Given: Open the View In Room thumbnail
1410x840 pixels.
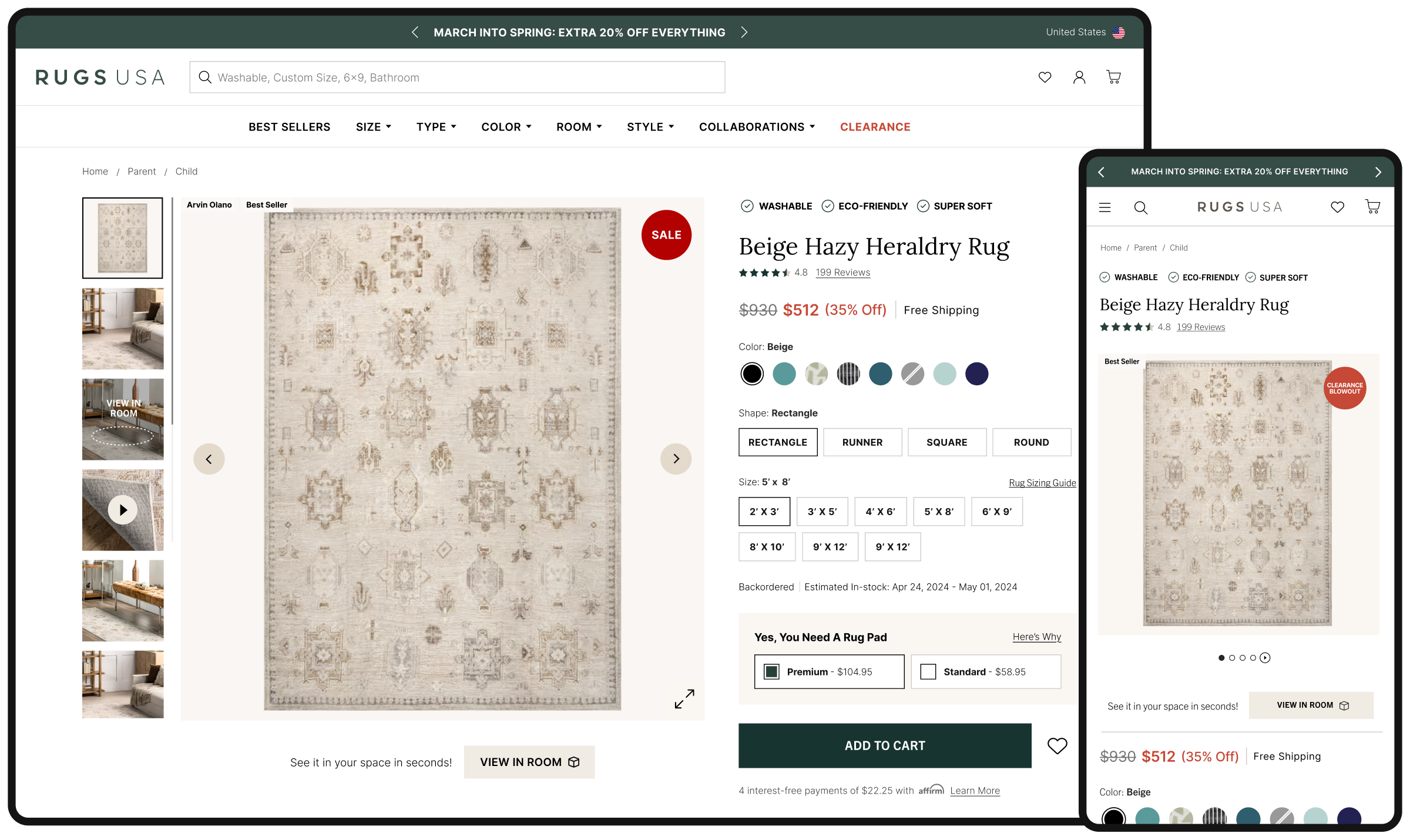Looking at the screenshot, I should [x=123, y=419].
